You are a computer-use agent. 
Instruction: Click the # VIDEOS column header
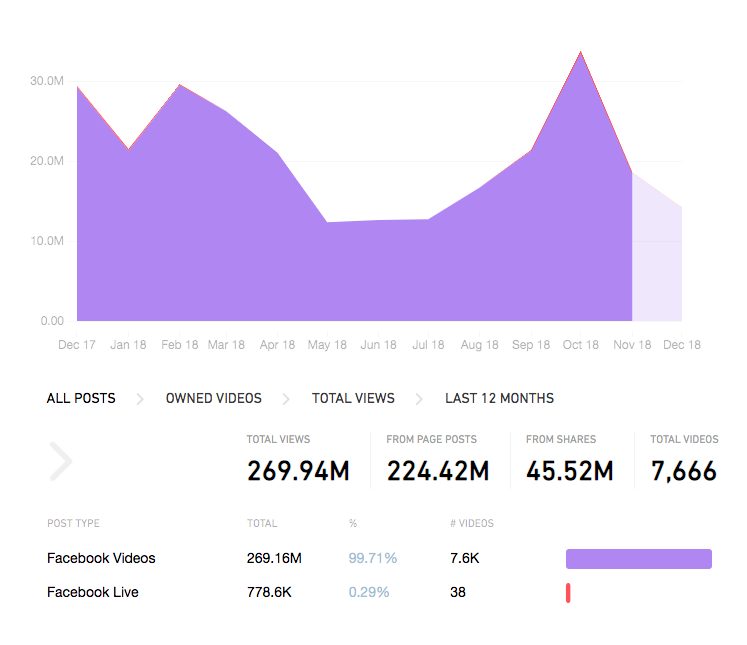[x=472, y=524]
